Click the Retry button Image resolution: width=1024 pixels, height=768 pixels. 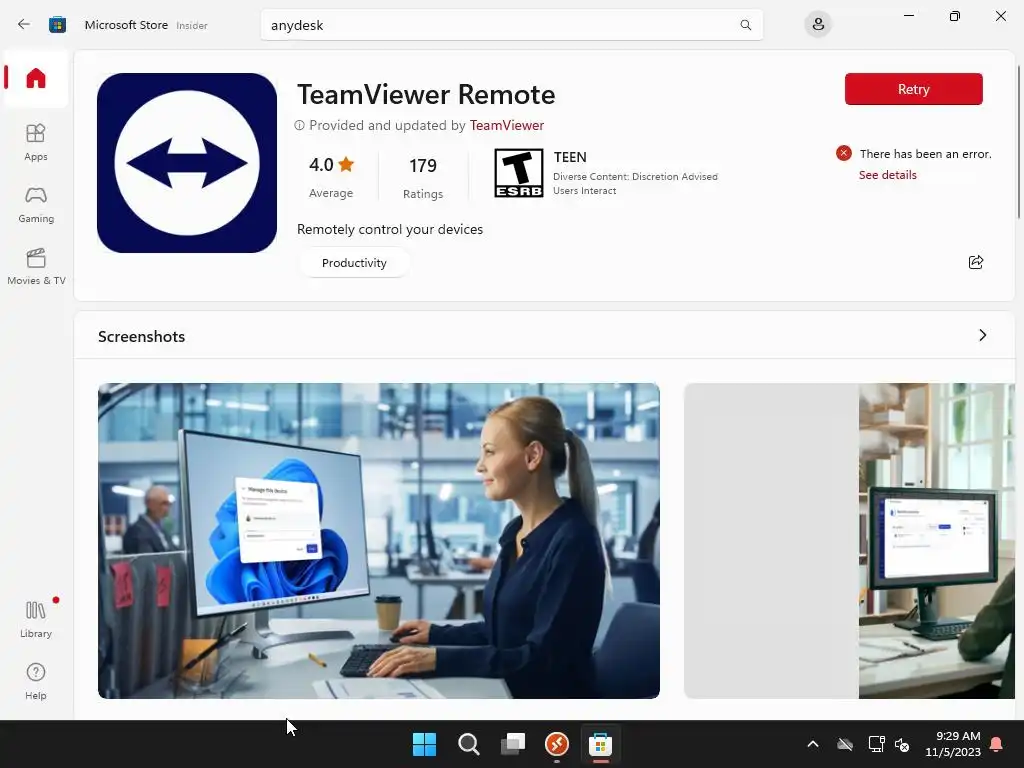pyautogui.click(x=913, y=89)
